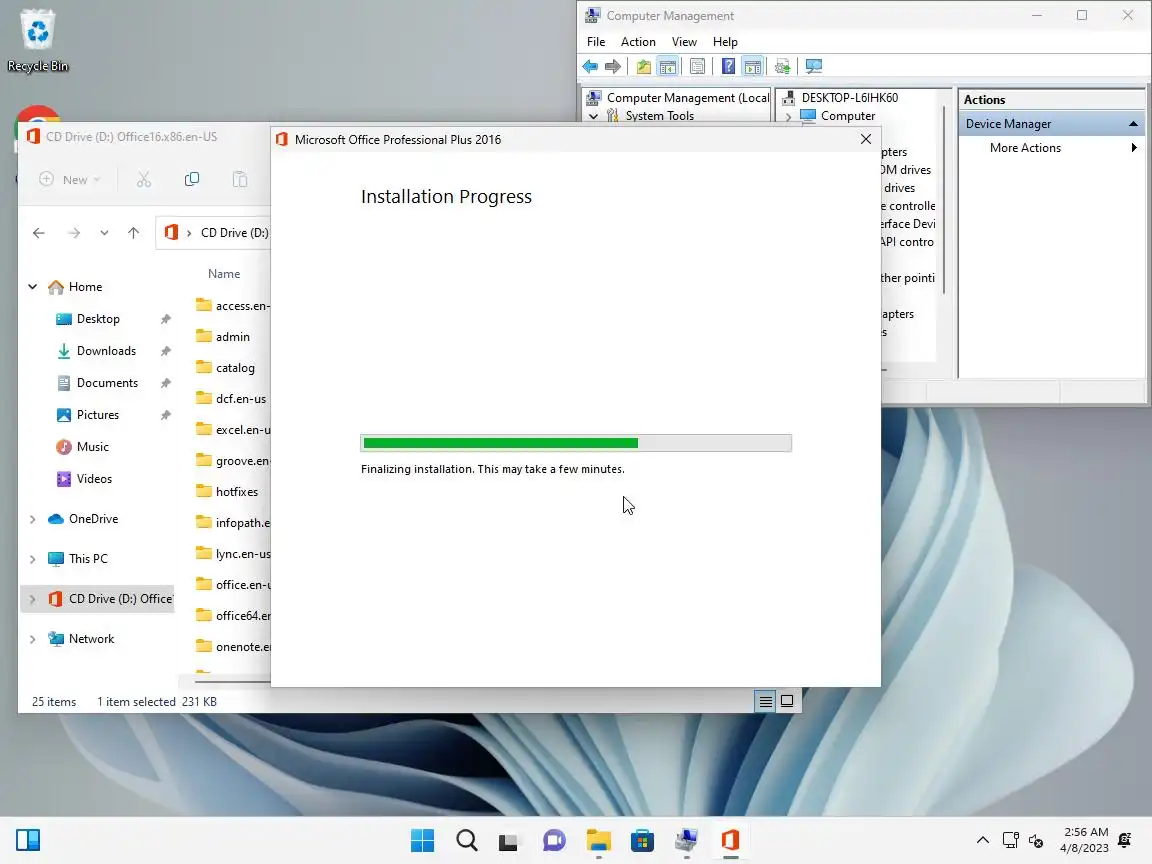Click Cut icon in File Explorer toolbar
The width and height of the screenshot is (1152, 864).
143,179
